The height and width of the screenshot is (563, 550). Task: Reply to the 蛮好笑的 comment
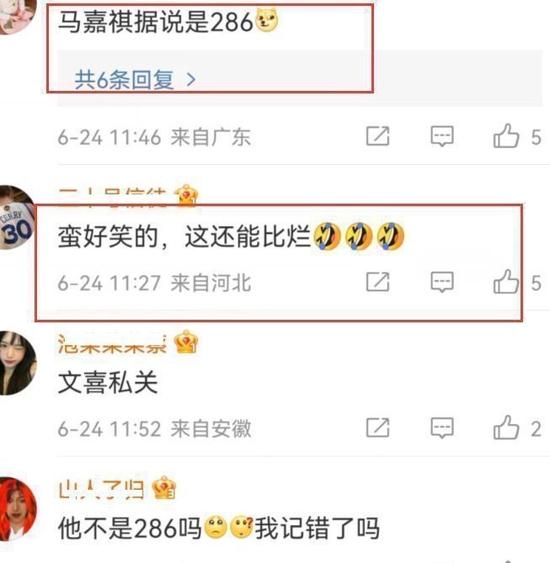click(x=442, y=282)
